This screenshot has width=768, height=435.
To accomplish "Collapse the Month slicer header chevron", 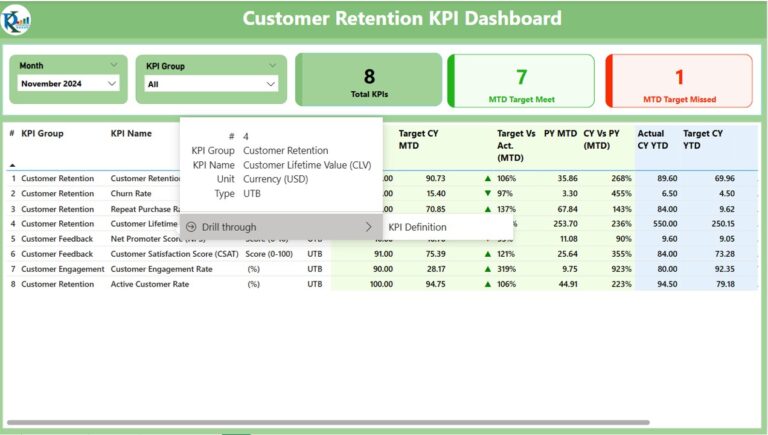I will click(x=114, y=65).
